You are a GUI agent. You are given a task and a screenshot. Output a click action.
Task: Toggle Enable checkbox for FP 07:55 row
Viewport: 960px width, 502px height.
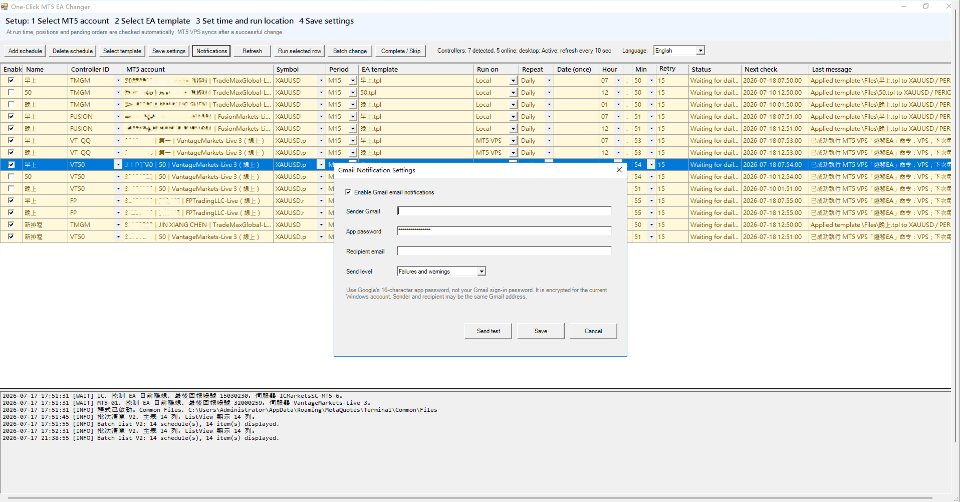[11, 200]
